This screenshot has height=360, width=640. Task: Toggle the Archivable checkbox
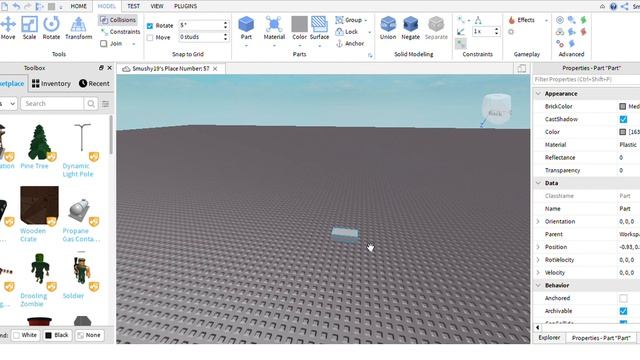623,311
